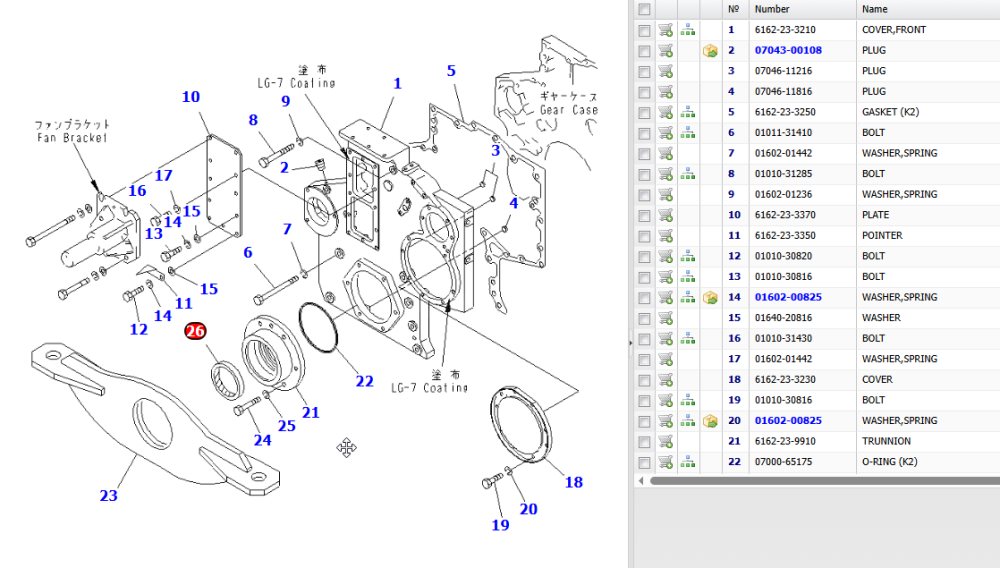The image size is (1000, 568).
Task: Click left arrow of table horizontal scrollbar
Action: 641,481
